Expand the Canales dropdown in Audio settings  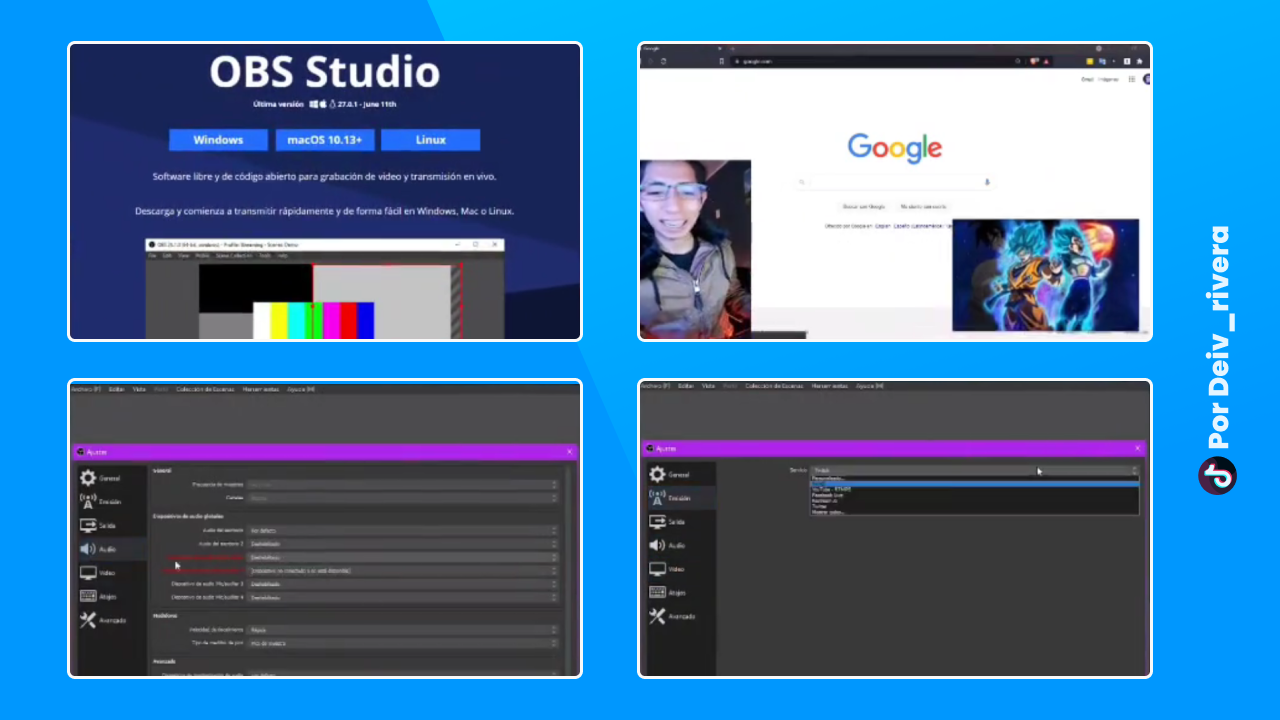[402, 497]
